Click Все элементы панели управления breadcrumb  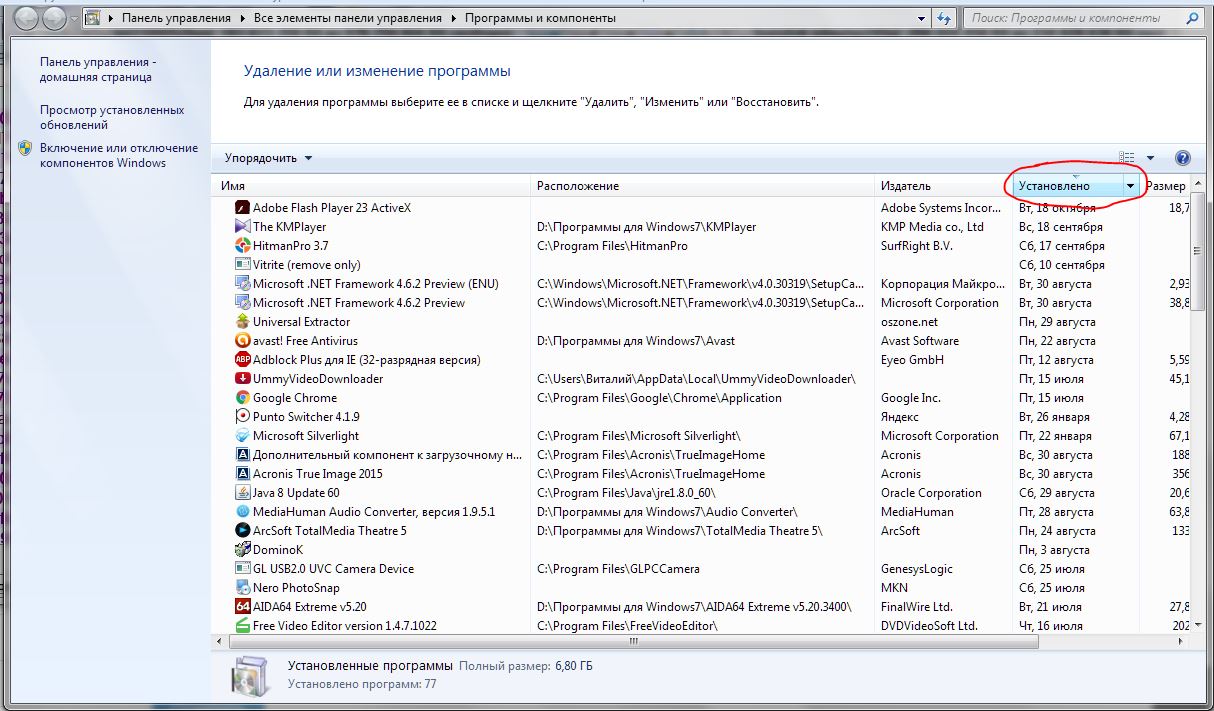tap(348, 18)
